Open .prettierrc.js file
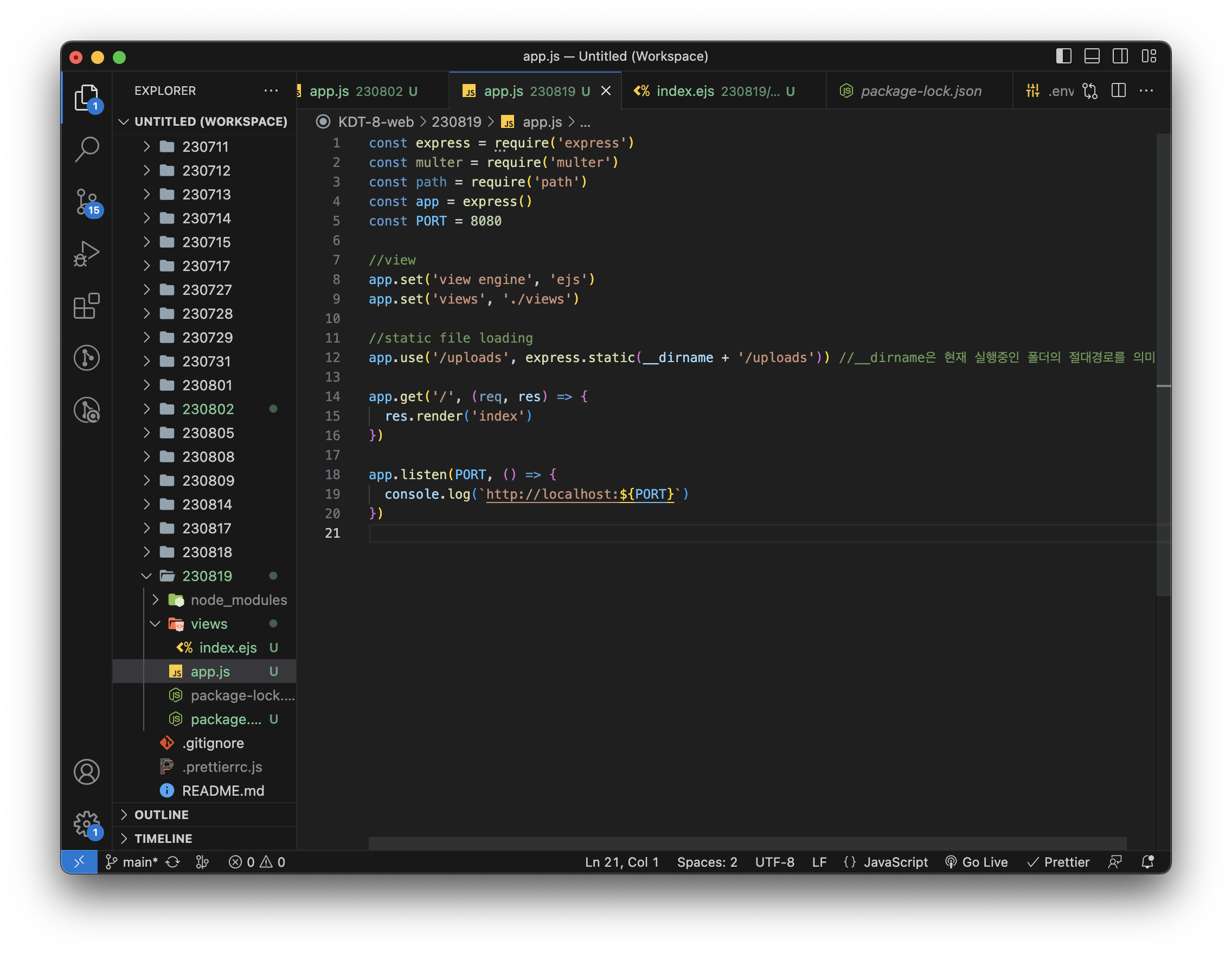This screenshot has height=954, width=1232. [x=204, y=767]
